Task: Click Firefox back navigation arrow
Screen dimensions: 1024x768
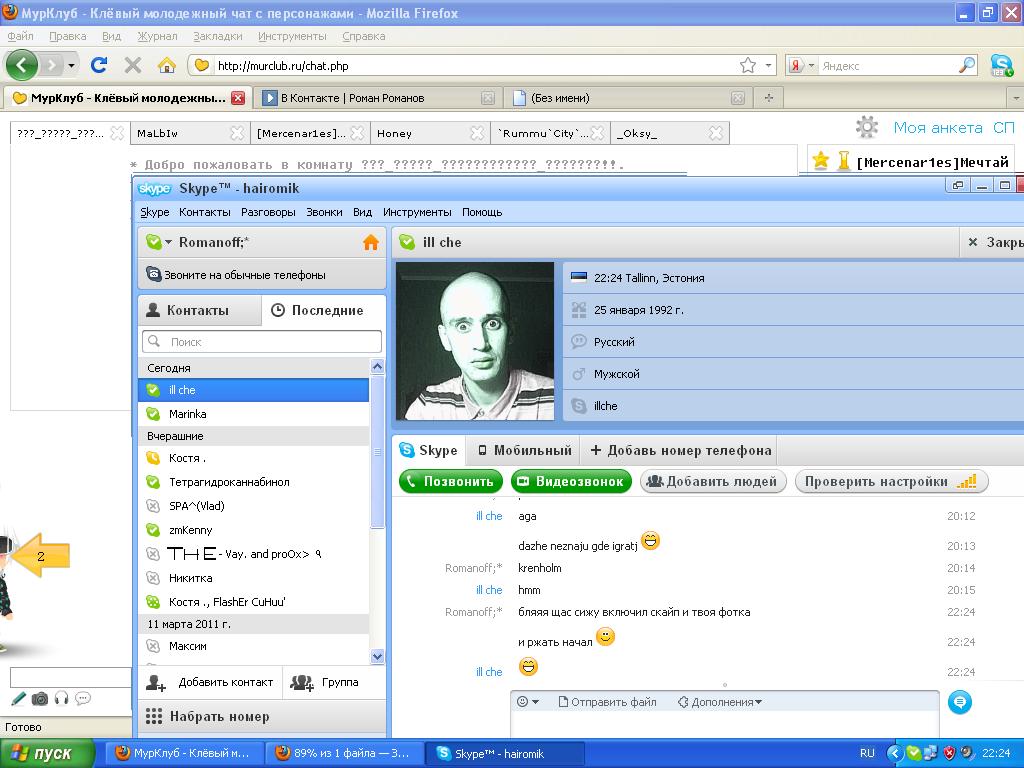Action: (x=22, y=65)
